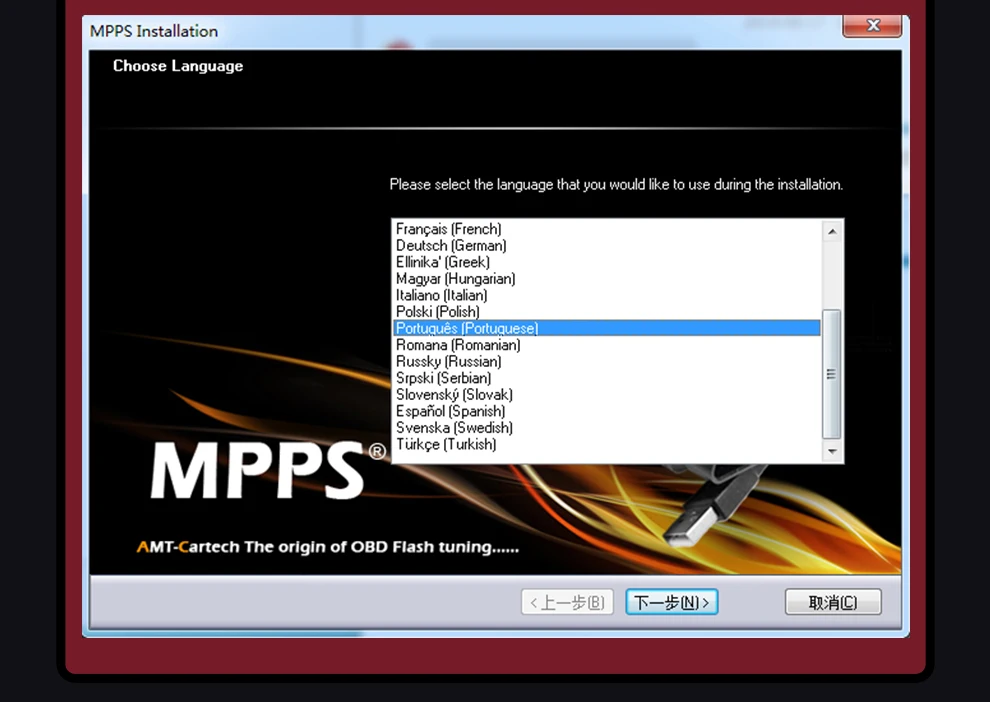The height and width of the screenshot is (702, 990).
Task: Click the highlighted Português (Portuguese) row
Action: point(607,328)
